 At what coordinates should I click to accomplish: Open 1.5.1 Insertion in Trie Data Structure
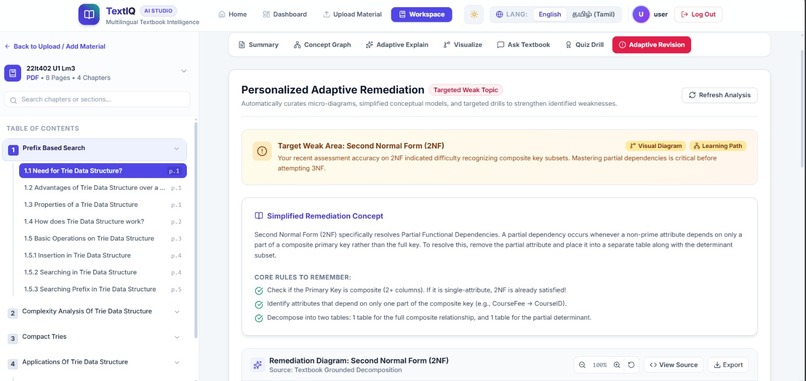click(103, 256)
